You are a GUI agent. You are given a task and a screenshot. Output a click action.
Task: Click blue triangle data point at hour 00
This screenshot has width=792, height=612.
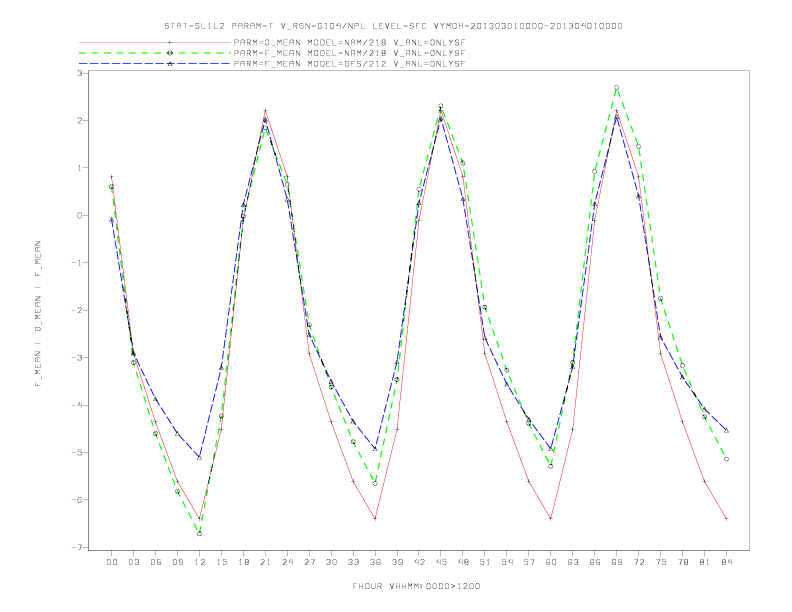click(112, 220)
